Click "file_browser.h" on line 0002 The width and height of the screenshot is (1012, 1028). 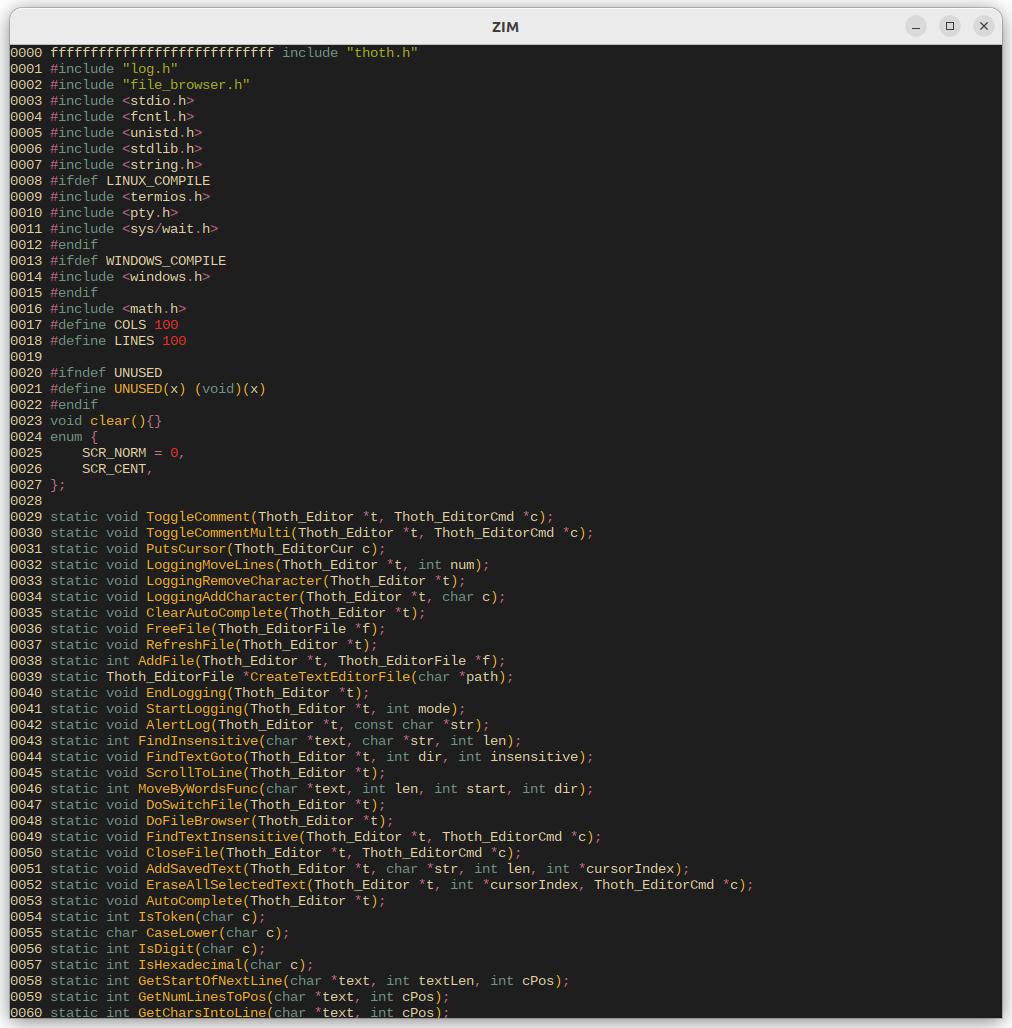tap(186, 85)
